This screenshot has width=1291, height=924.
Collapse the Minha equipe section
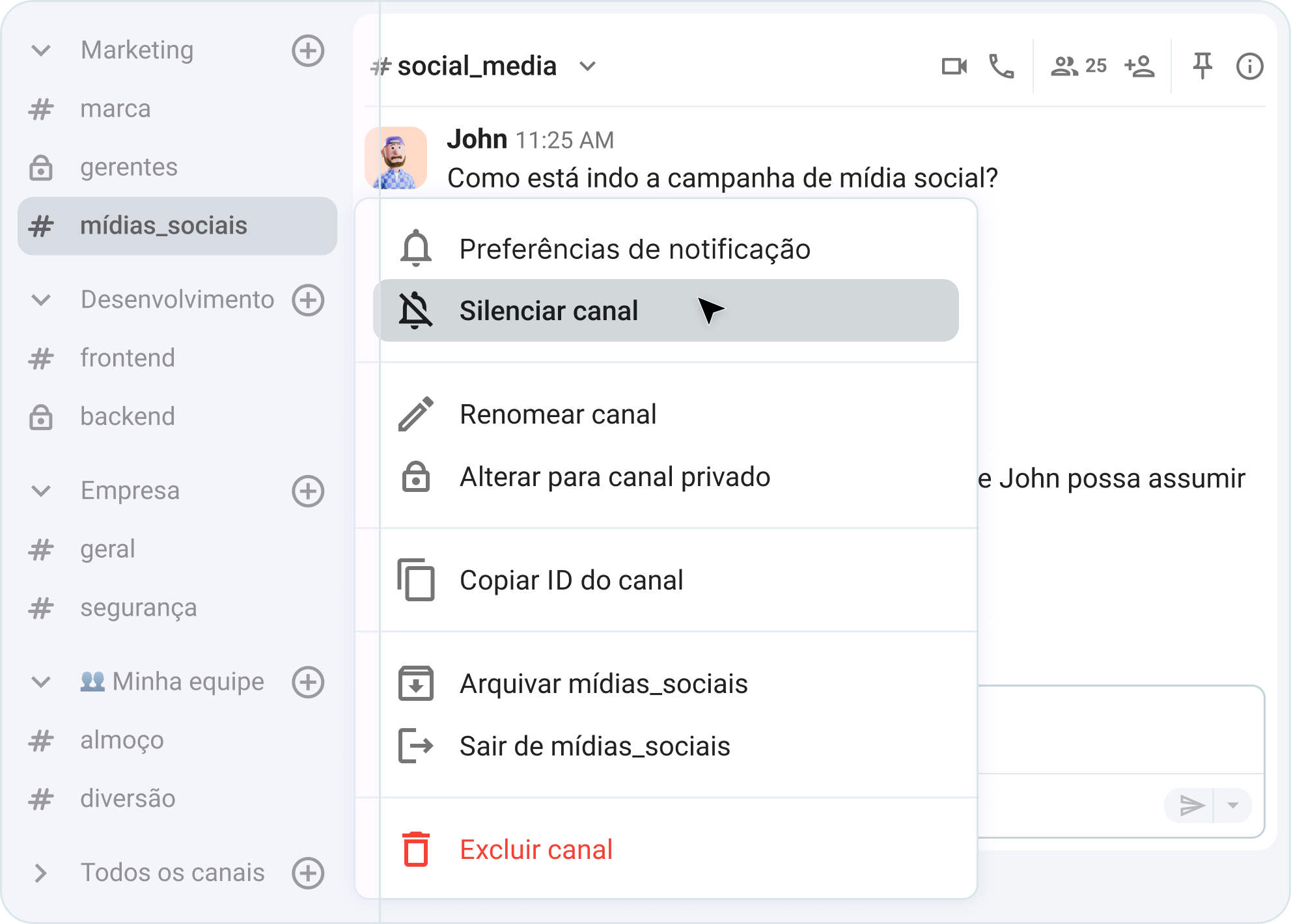point(41,682)
